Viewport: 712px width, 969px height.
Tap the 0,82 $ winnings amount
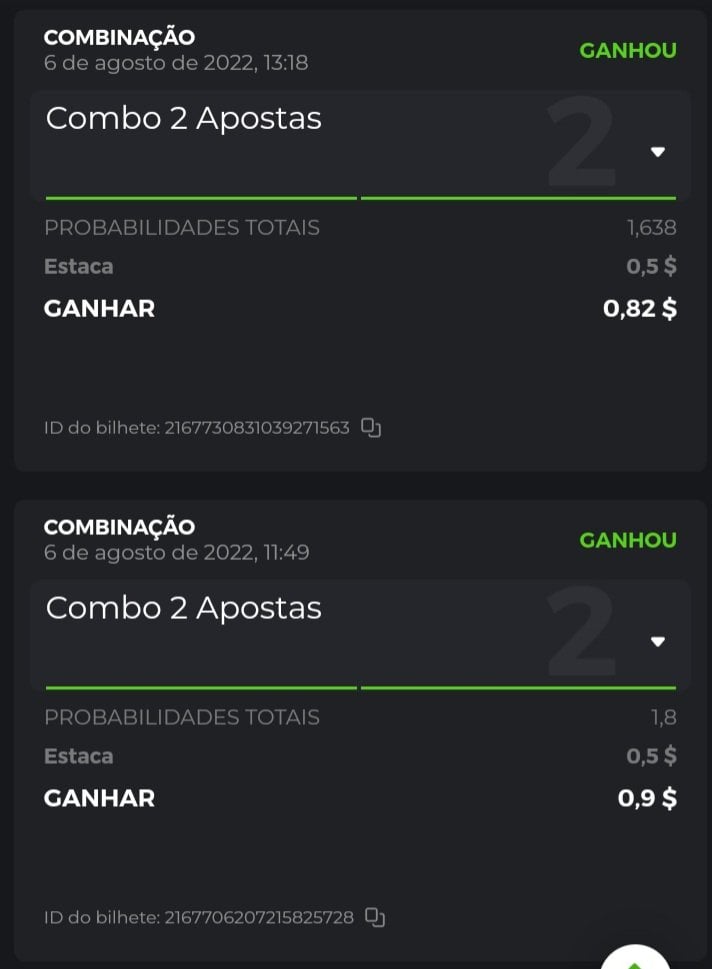(640, 308)
